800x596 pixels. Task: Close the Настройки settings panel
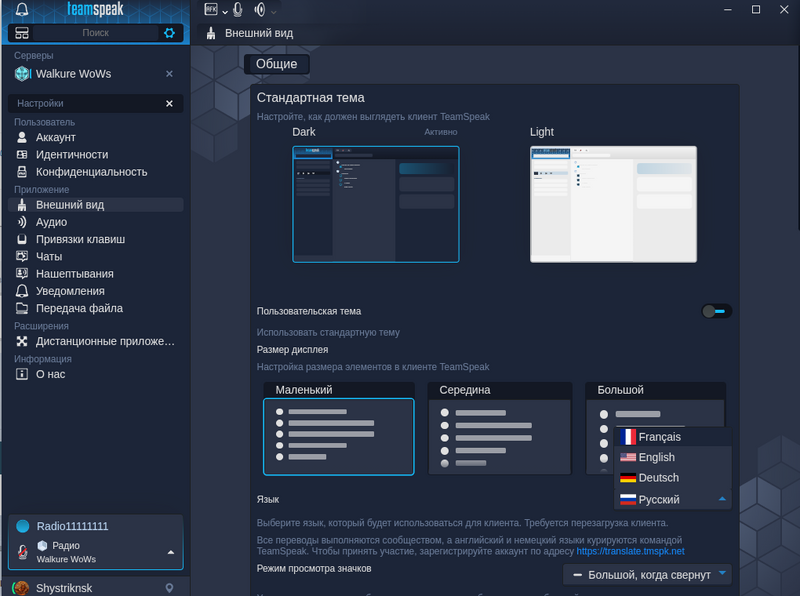click(169, 104)
